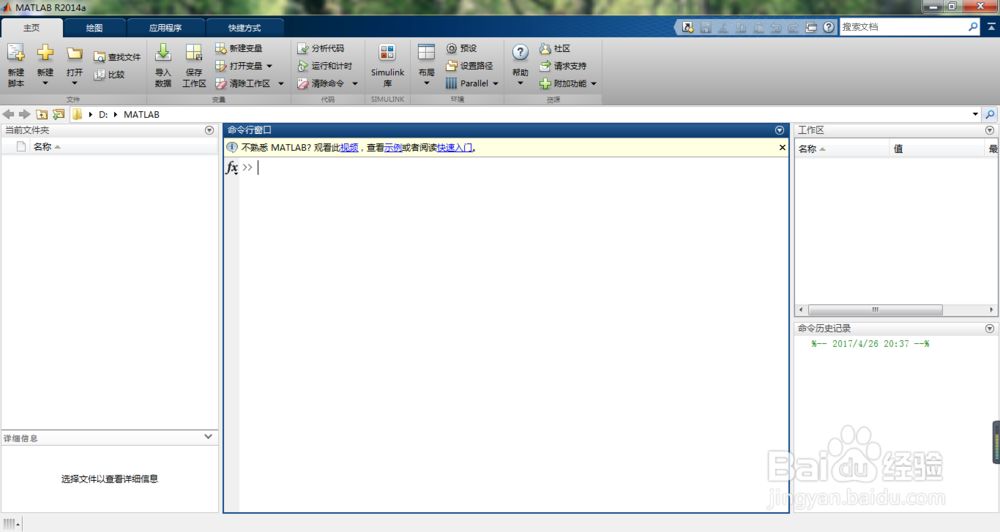Open 预设 (Preferences) gear

(x=461, y=48)
